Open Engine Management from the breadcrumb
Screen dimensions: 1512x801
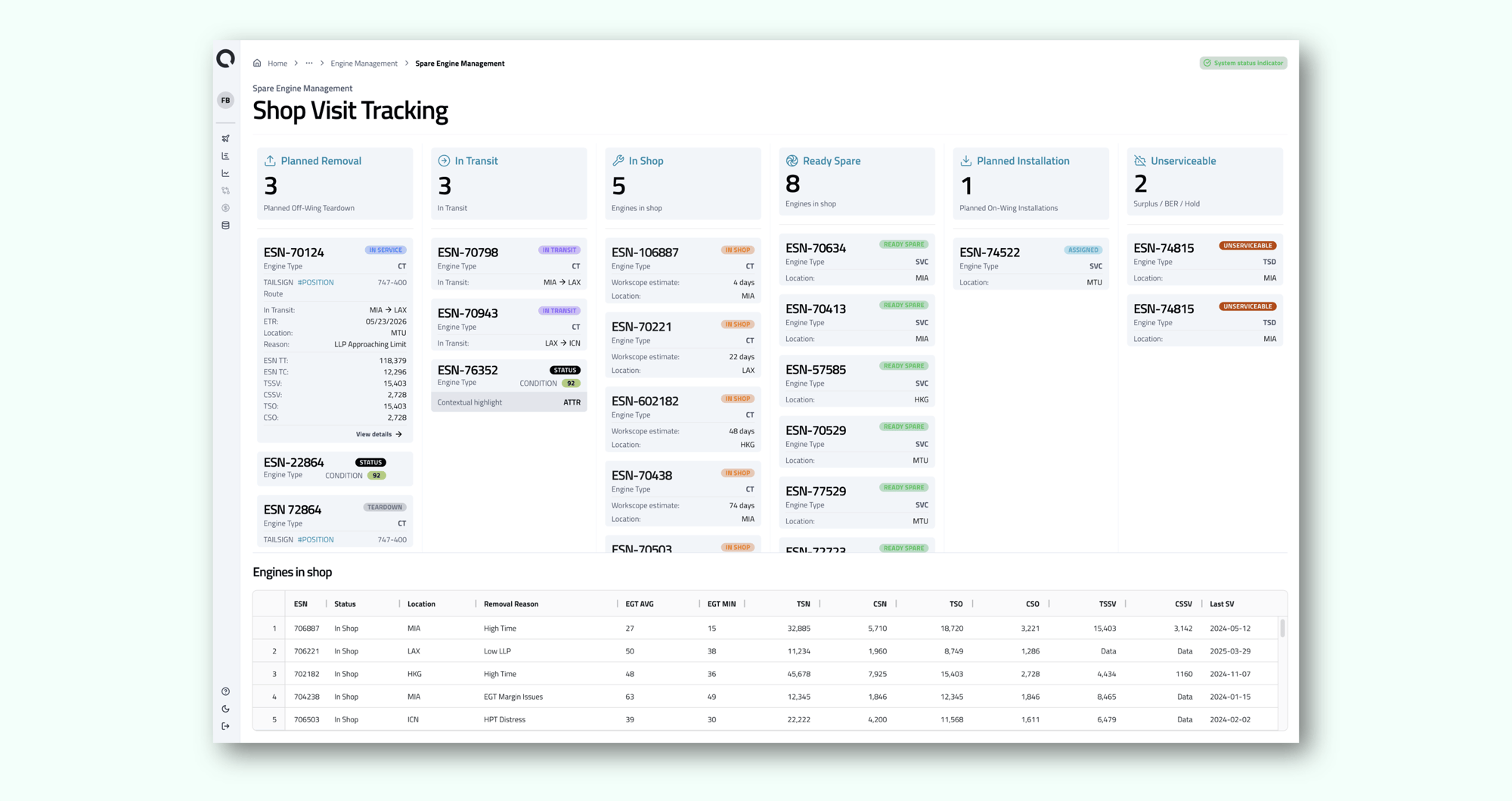point(364,64)
